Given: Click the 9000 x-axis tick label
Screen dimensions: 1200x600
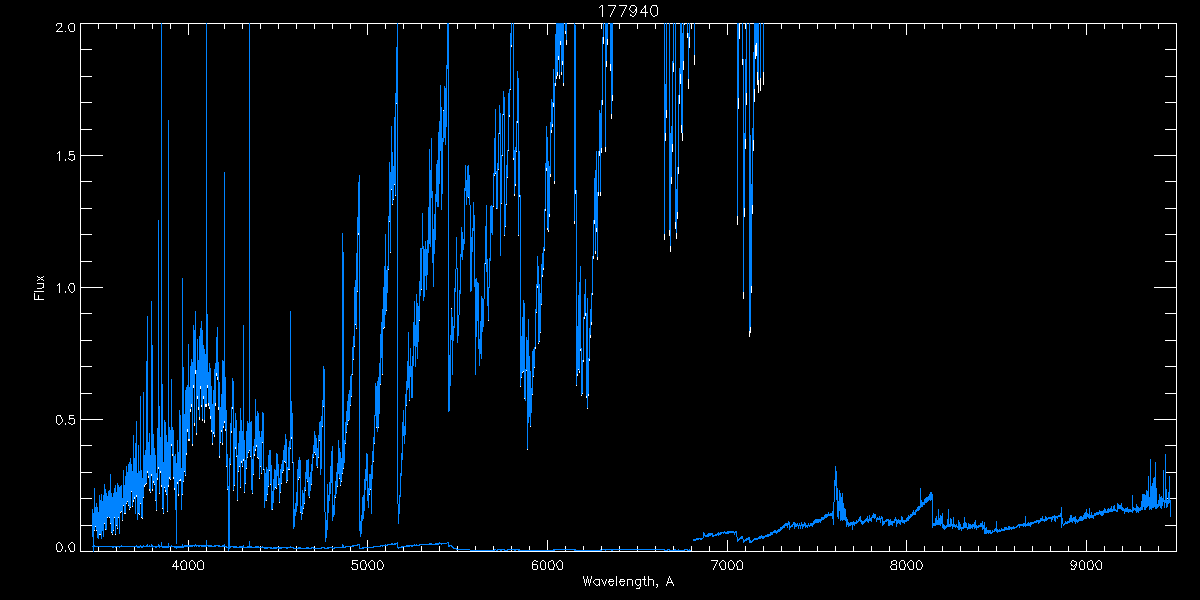Looking at the screenshot, I should tap(1086, 566).
